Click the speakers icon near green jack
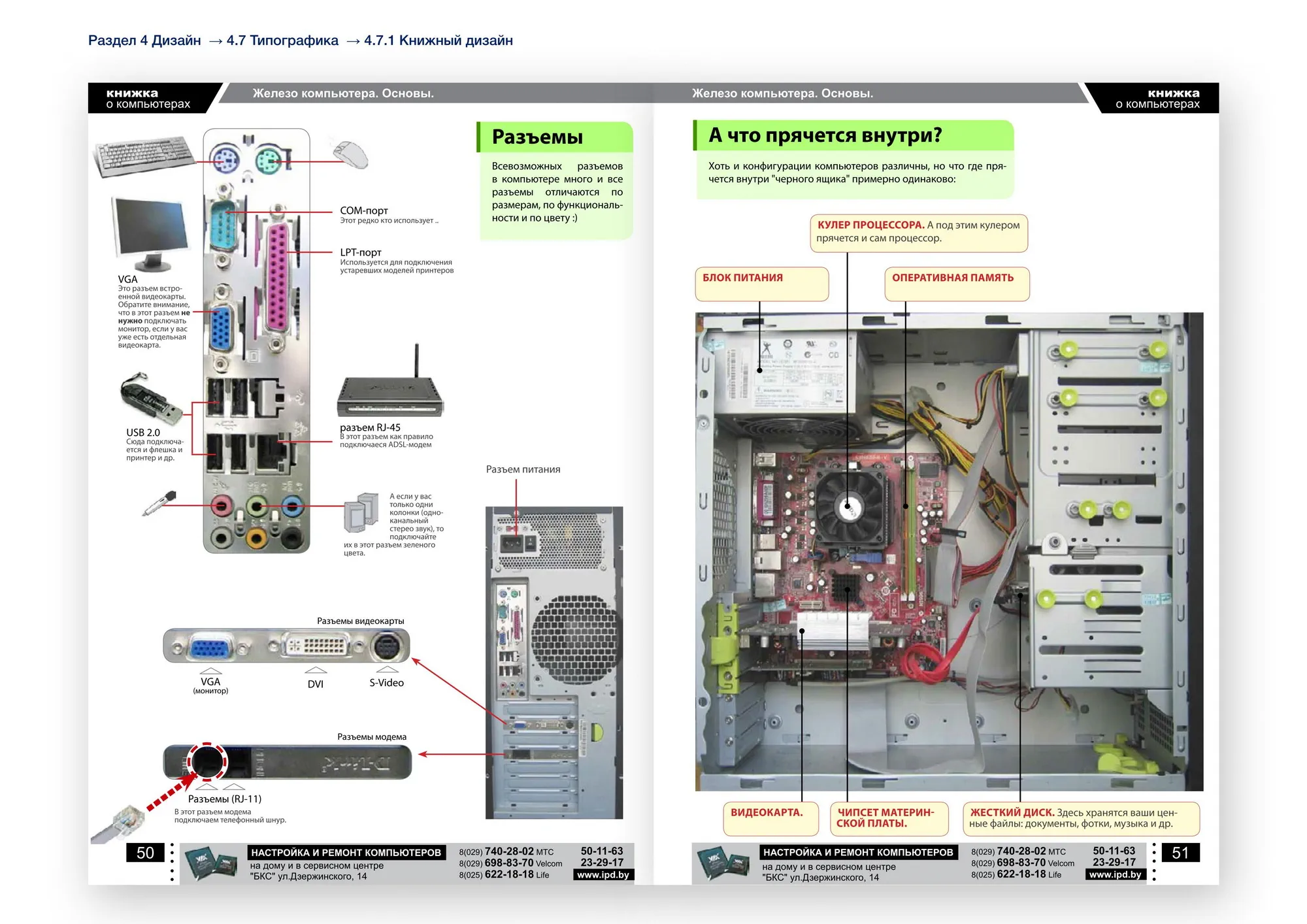The height and width of the screenshot is (924, 1307). tap(361, 512)
